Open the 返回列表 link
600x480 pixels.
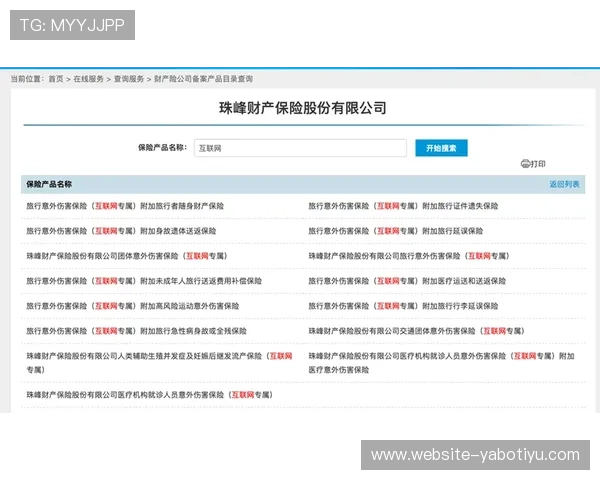tap(564, 184)
